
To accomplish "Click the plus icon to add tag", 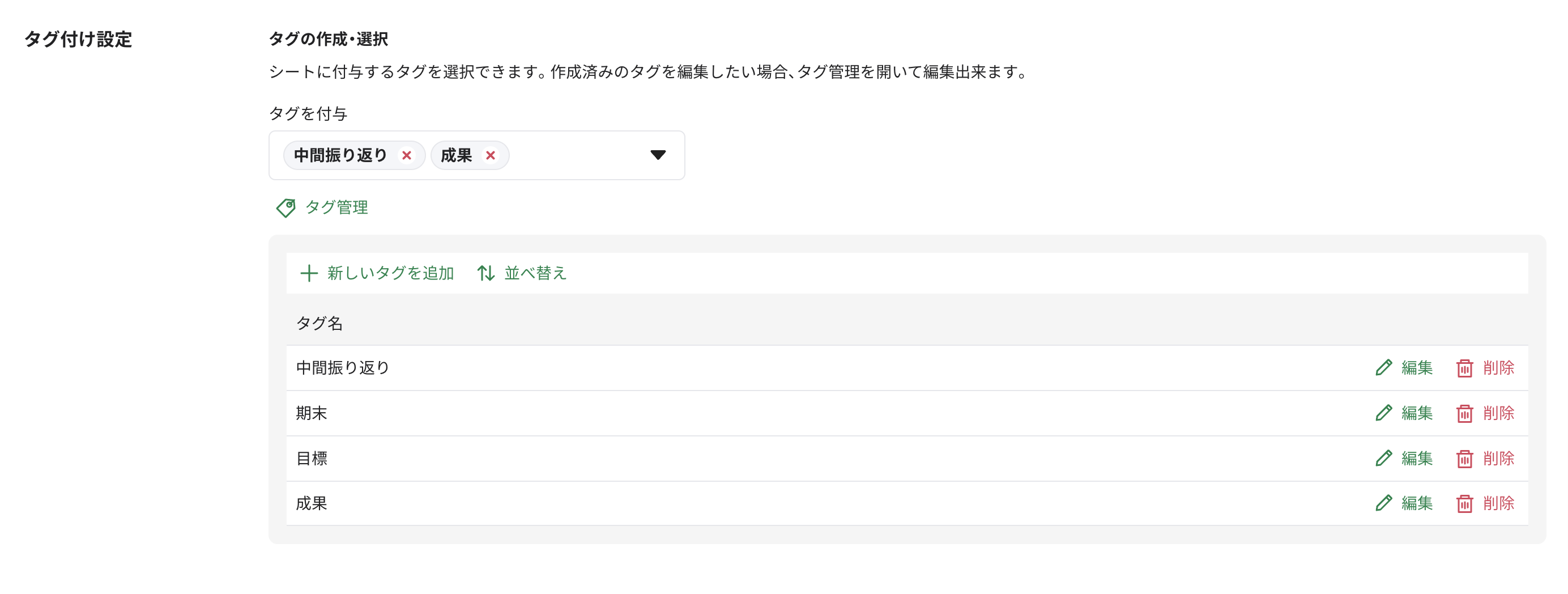I will coord(309,273).
